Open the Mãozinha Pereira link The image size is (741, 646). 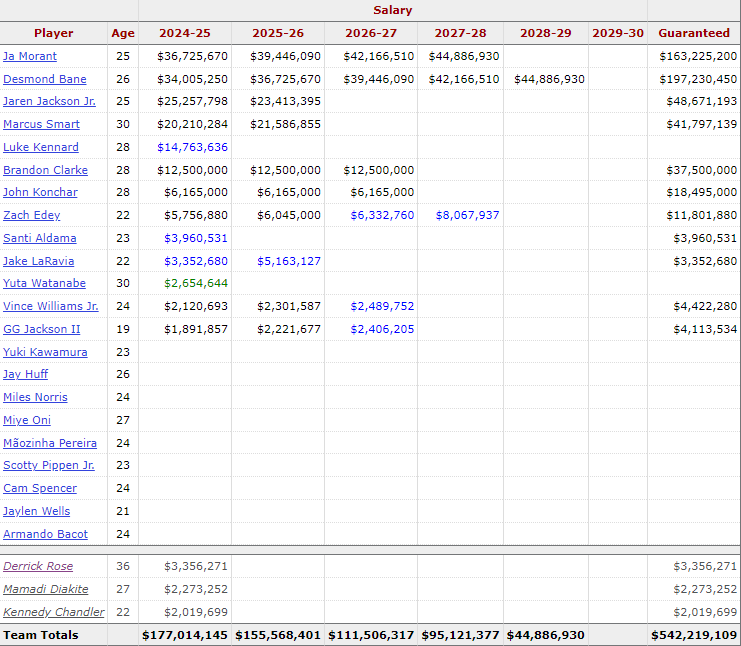tap(50, 443)
